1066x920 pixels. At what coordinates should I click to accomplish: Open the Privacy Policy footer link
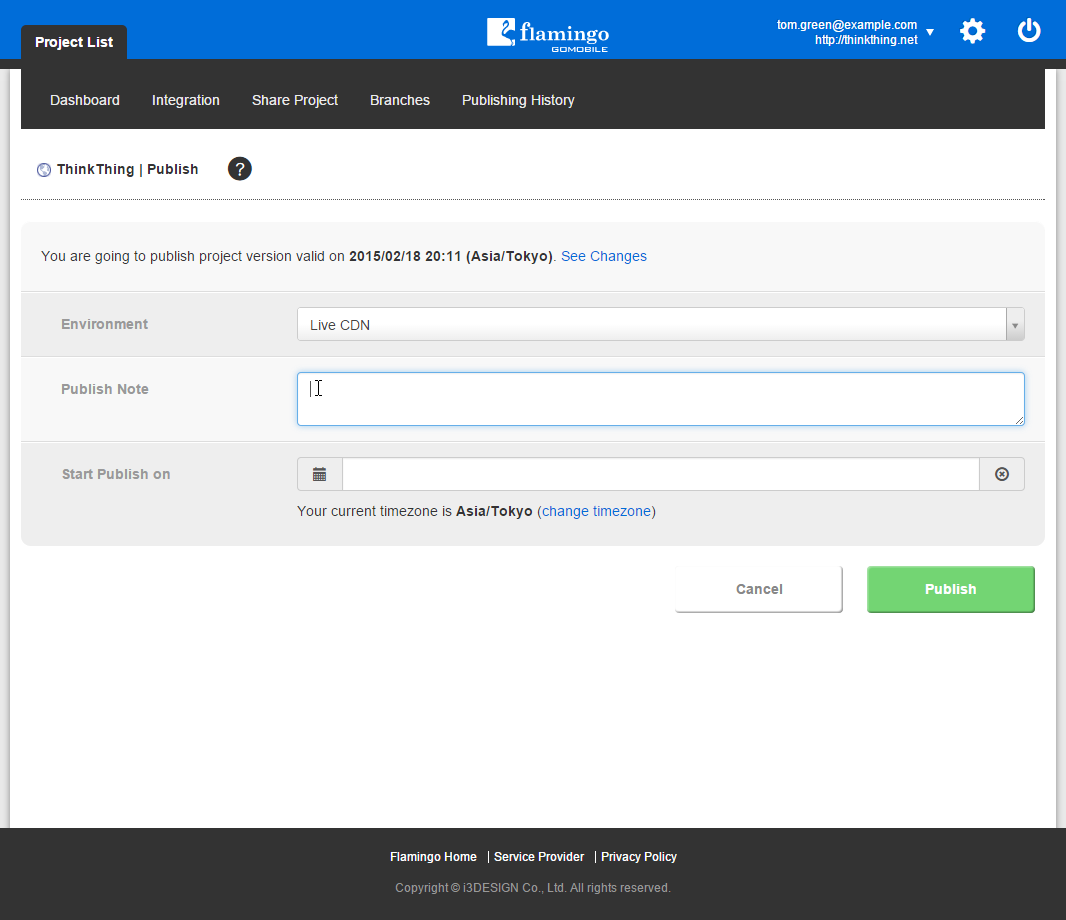click(x=638, y=857)
